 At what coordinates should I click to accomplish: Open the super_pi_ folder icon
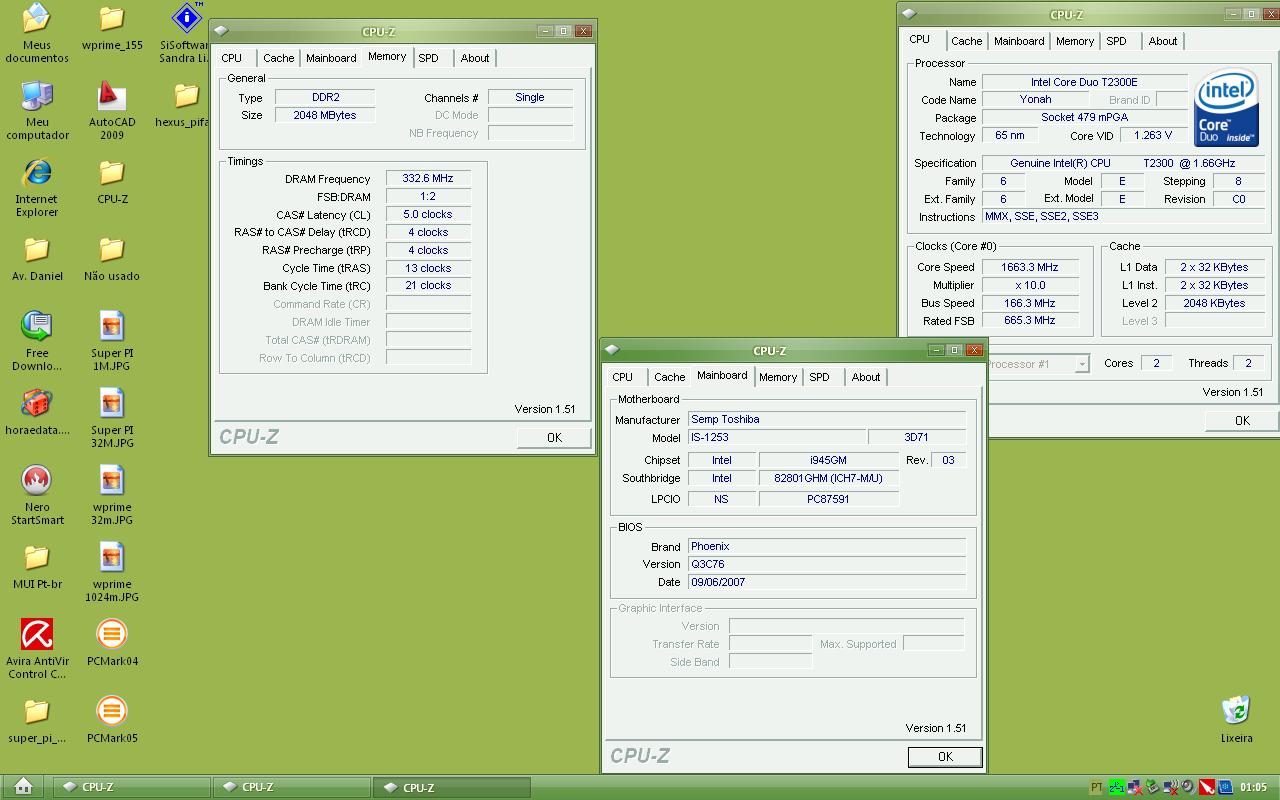tap(37, 720)
